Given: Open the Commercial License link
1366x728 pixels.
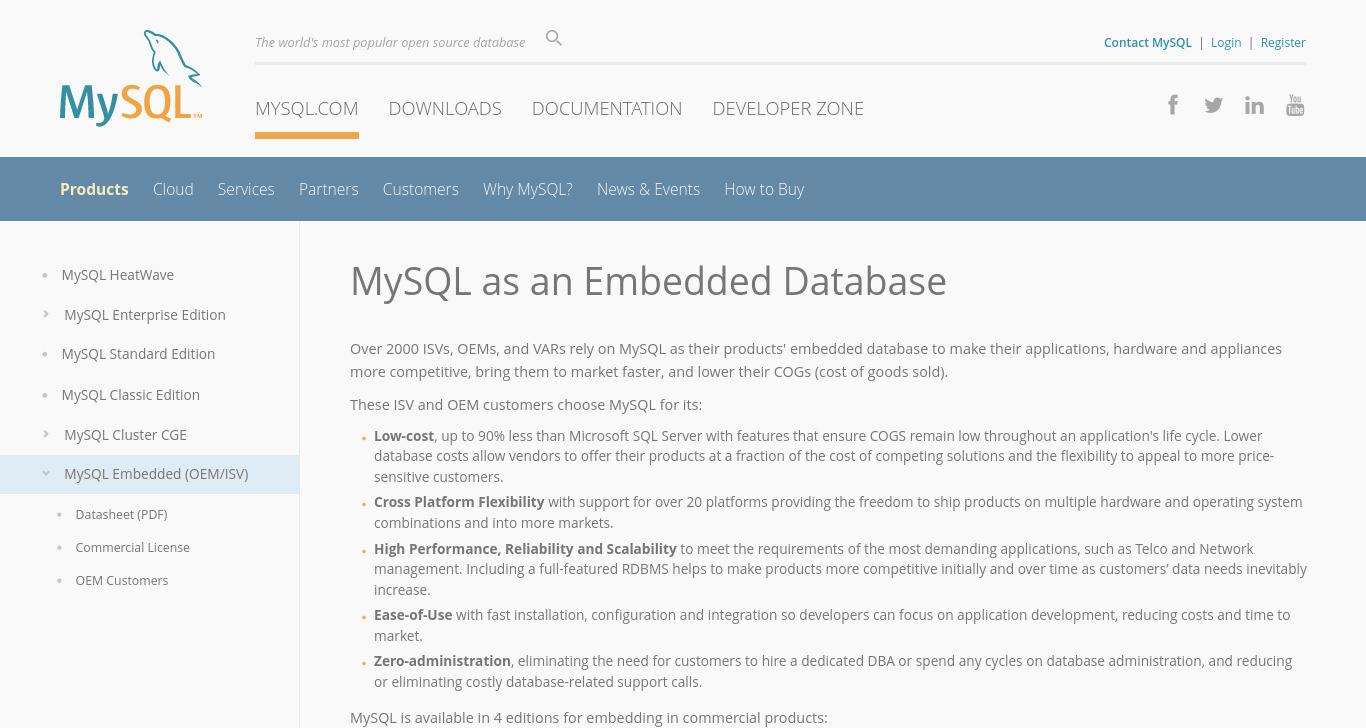Looking at the screenshot, I should point(132,547).
